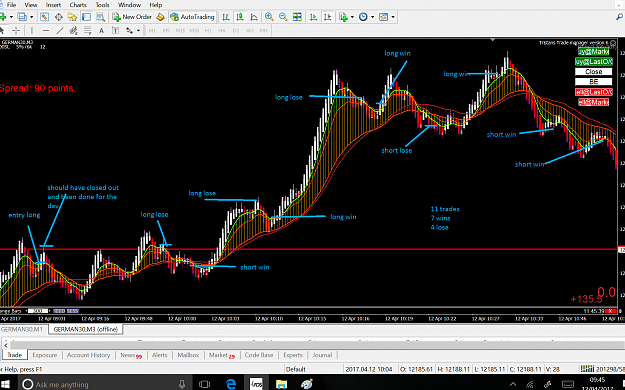Expand the new chart dropdown arrow
The image size is (625, 390).
tap(11, 17)
